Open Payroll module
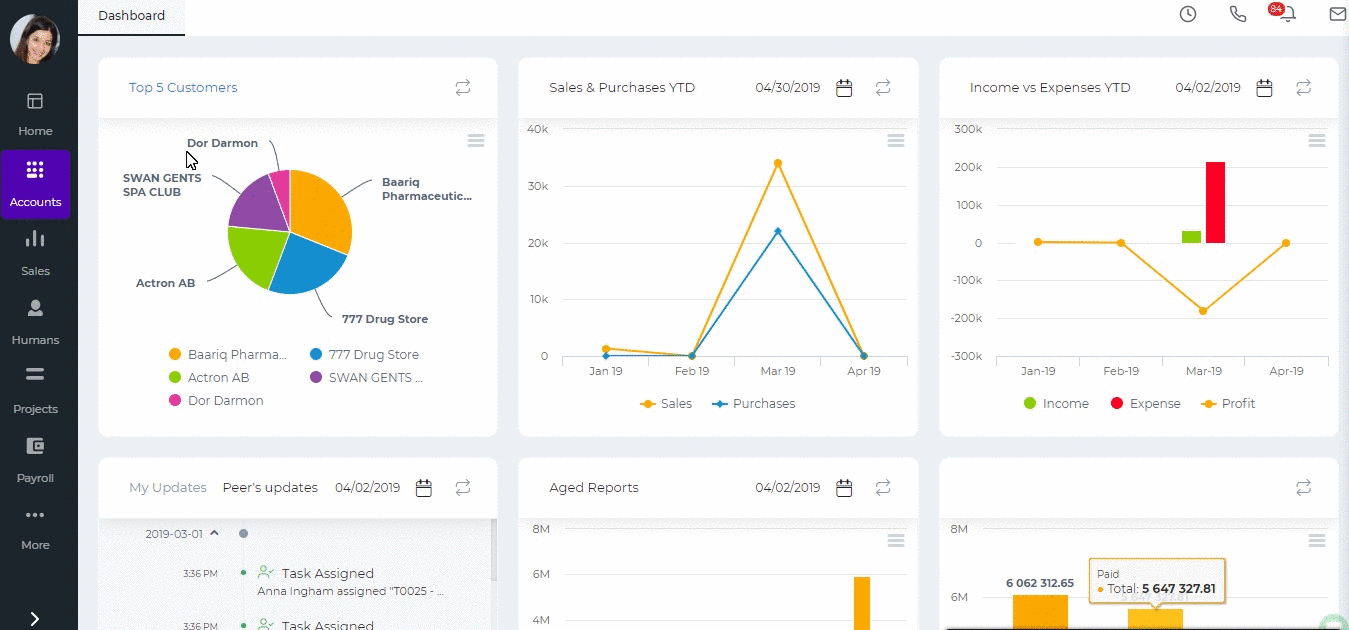 point(35,460)
